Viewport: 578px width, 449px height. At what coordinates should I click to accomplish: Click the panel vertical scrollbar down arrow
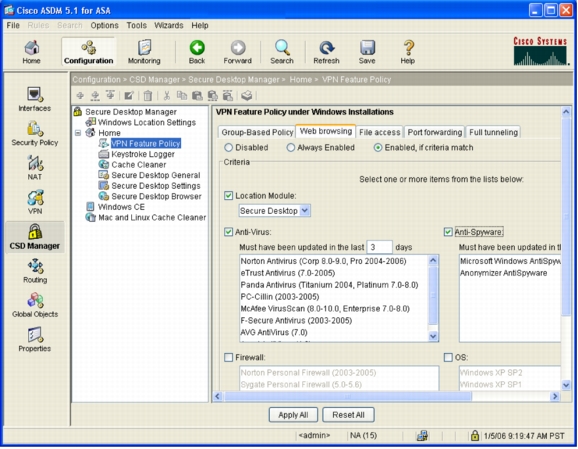click(566, 386)
